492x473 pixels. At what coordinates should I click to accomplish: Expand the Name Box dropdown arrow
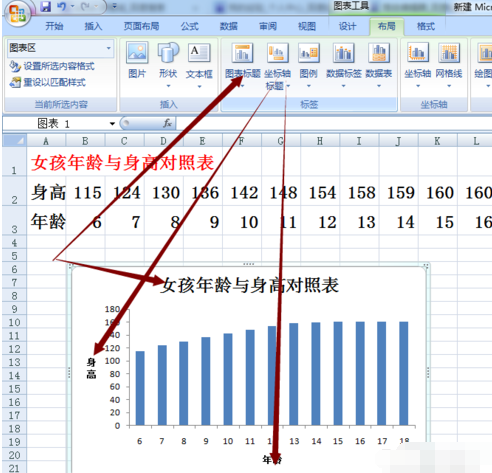pyautogui.click(x=112, y=124)
